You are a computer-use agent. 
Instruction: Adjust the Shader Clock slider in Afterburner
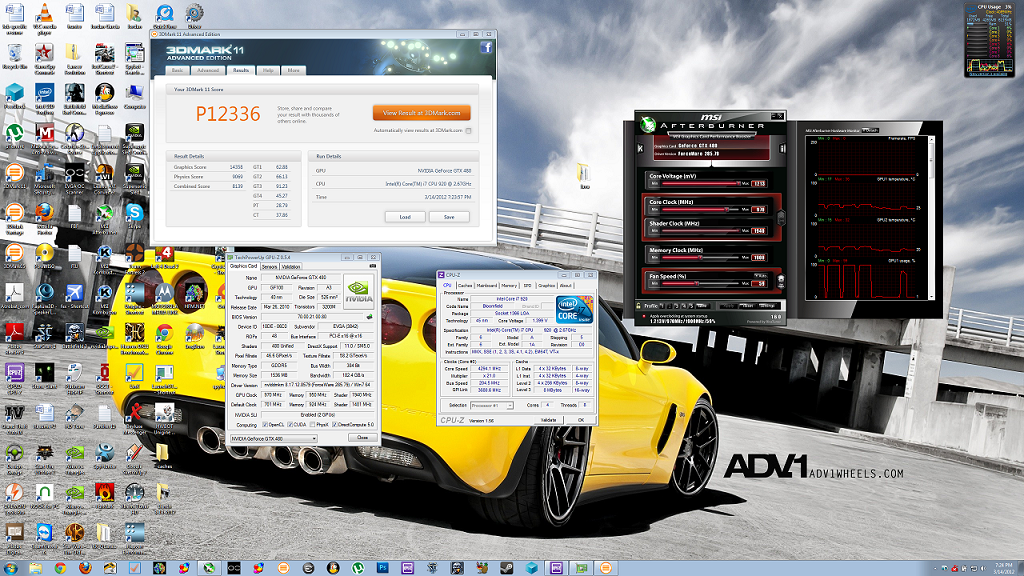(x=701, y=231)
